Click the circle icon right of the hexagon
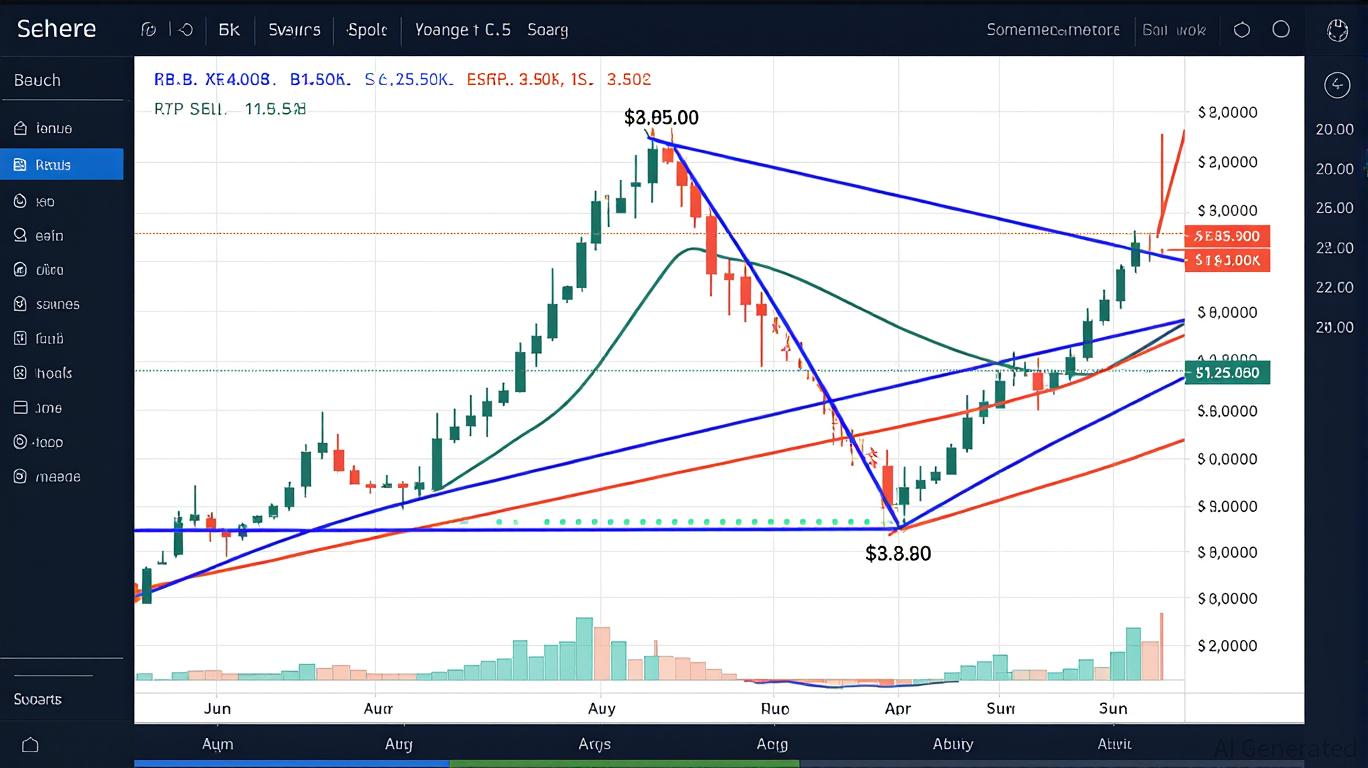Screen dimensions: 1368x768 coord(1281,30)
